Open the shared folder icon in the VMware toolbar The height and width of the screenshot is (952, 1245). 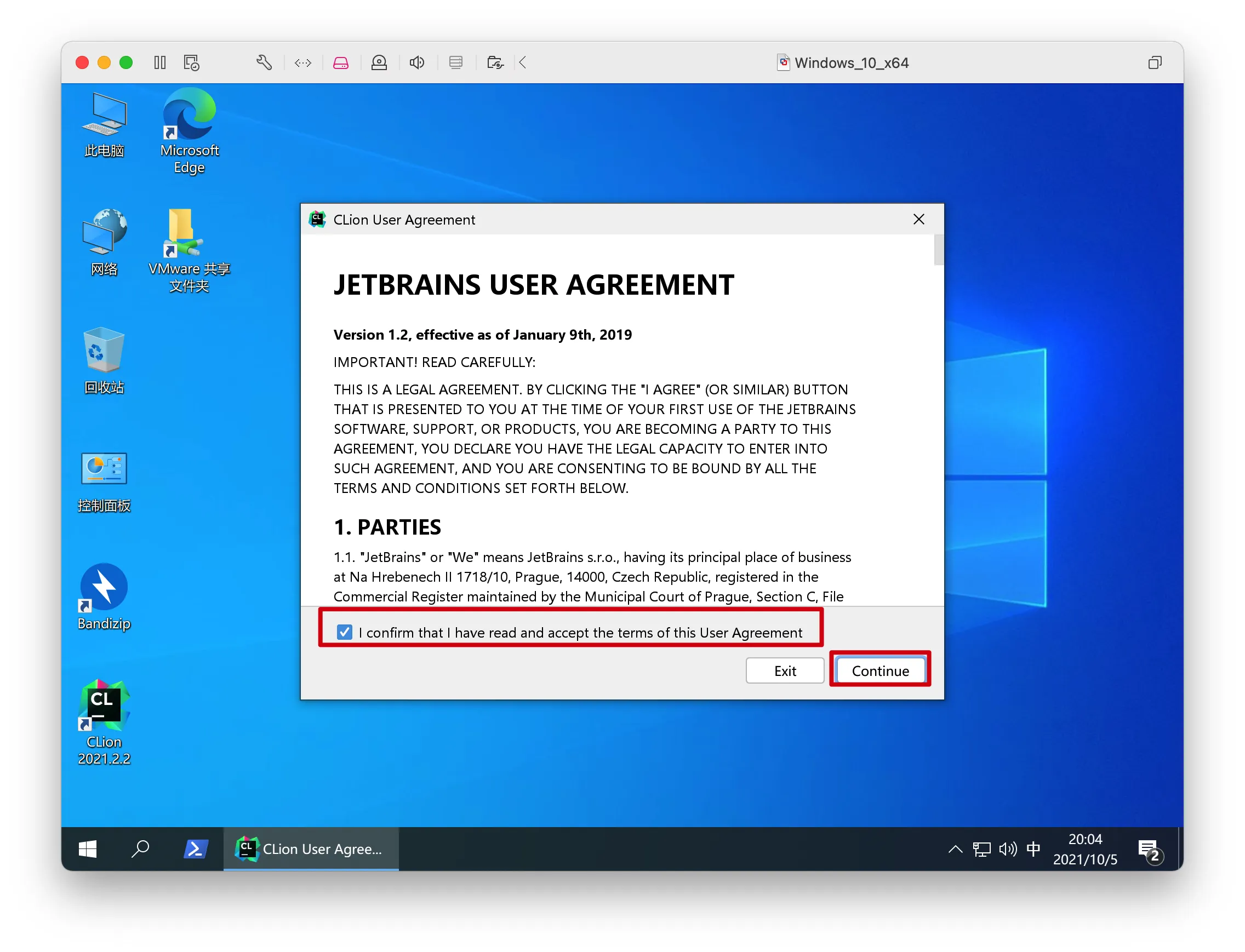click(x=495, y=62)
